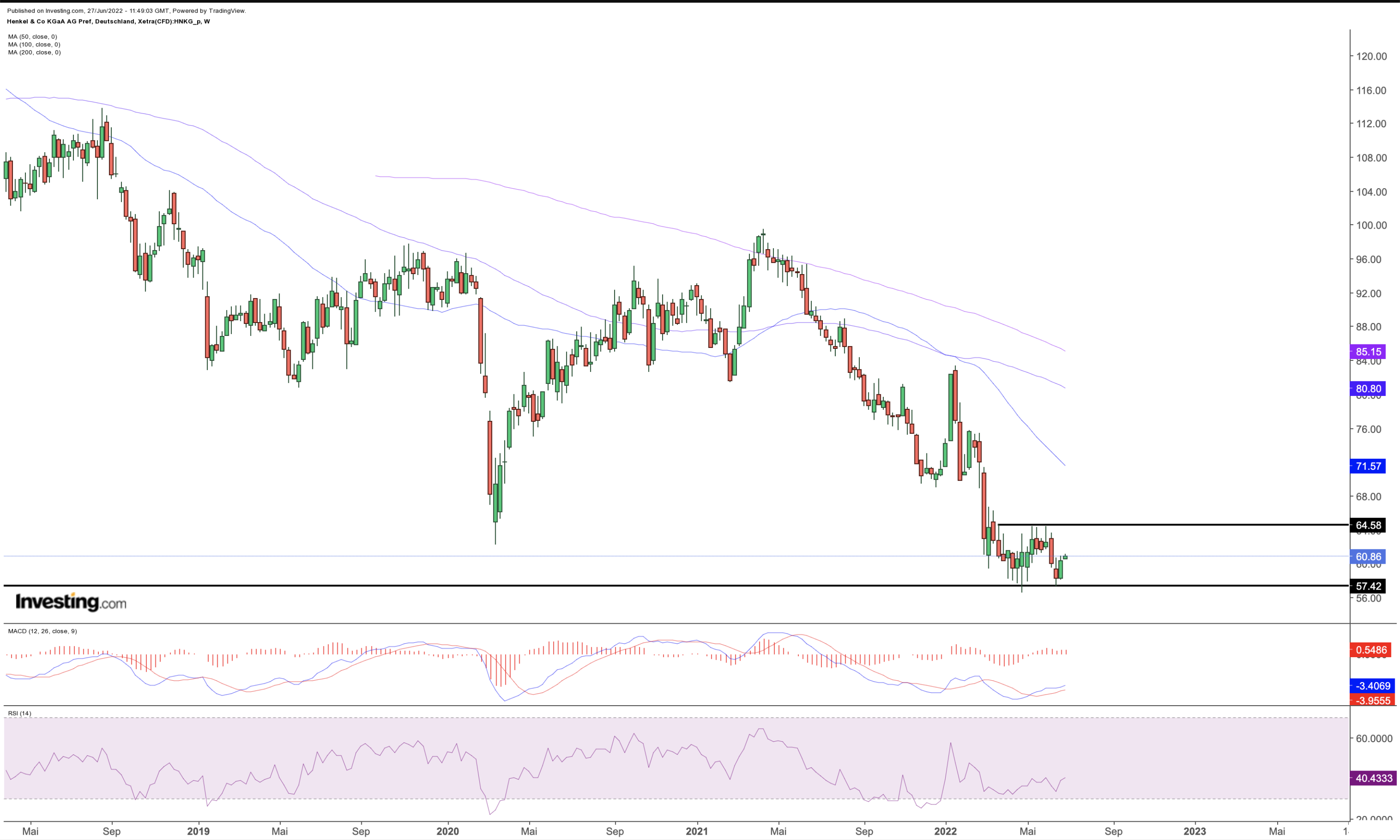The image size is (1400, 840).
Task: Click the 80.80 moving average price tag
Action: click(1368, 389)
